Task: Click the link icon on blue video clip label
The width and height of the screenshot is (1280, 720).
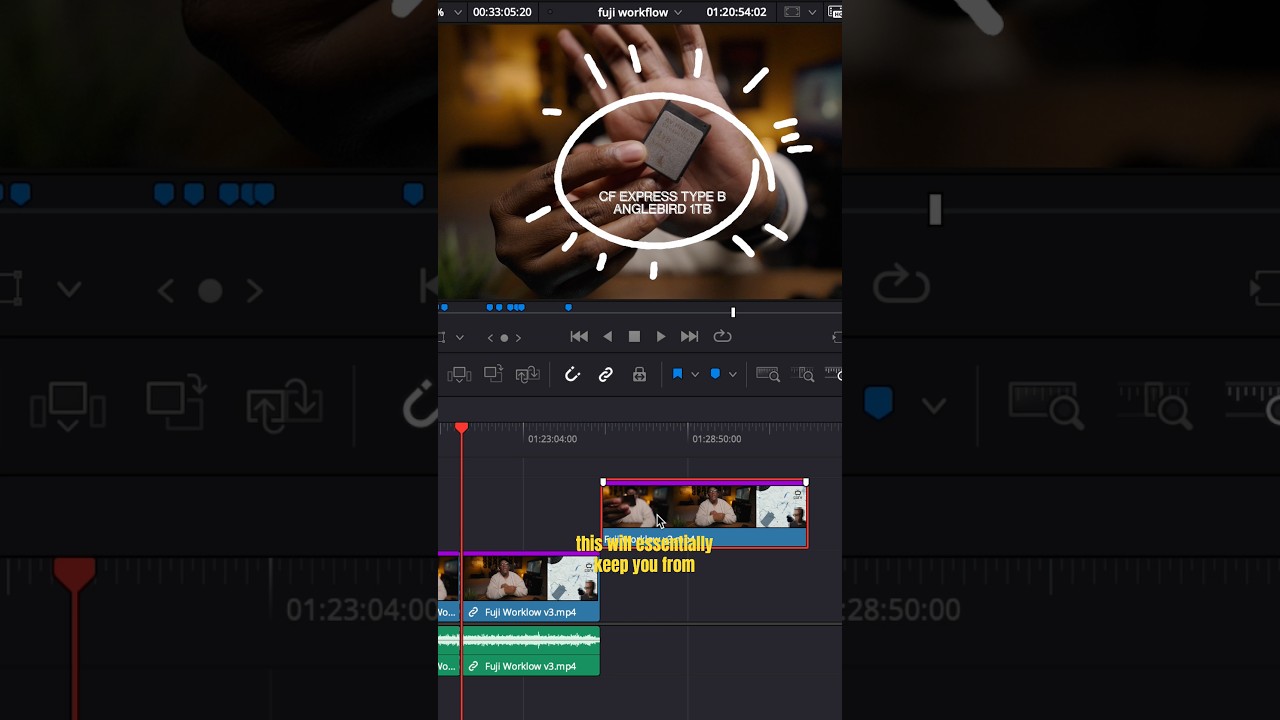Action: pyautogui.click(x=474, y=612)
